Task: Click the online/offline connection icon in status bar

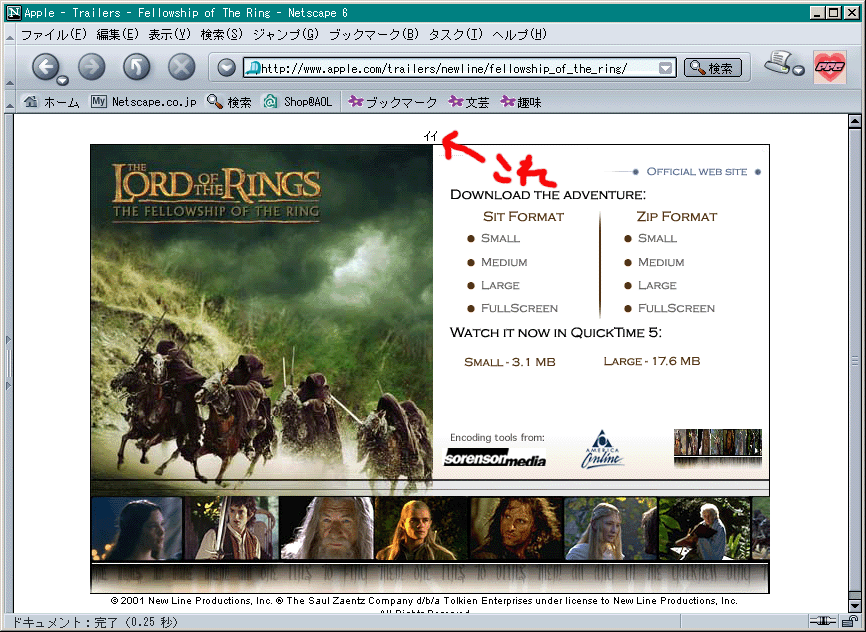Action: tap(823, 622)
